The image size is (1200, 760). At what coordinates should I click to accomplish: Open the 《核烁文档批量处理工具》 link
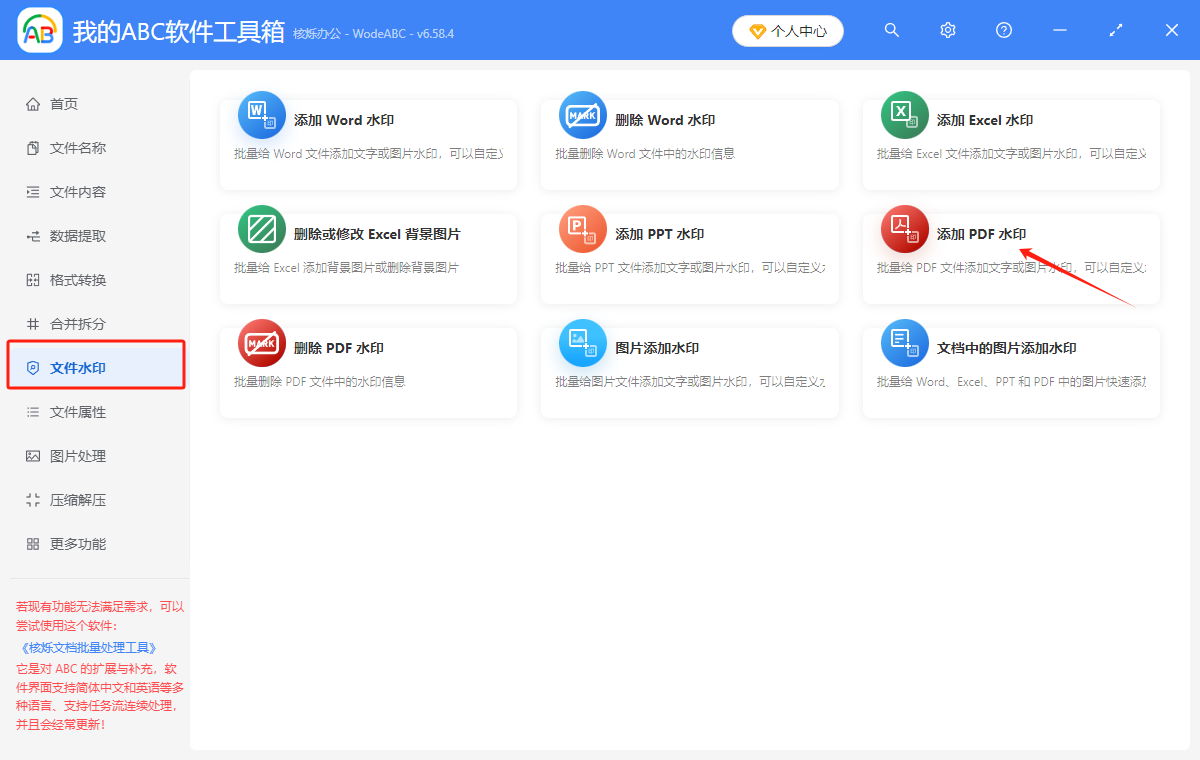[89, 648]
